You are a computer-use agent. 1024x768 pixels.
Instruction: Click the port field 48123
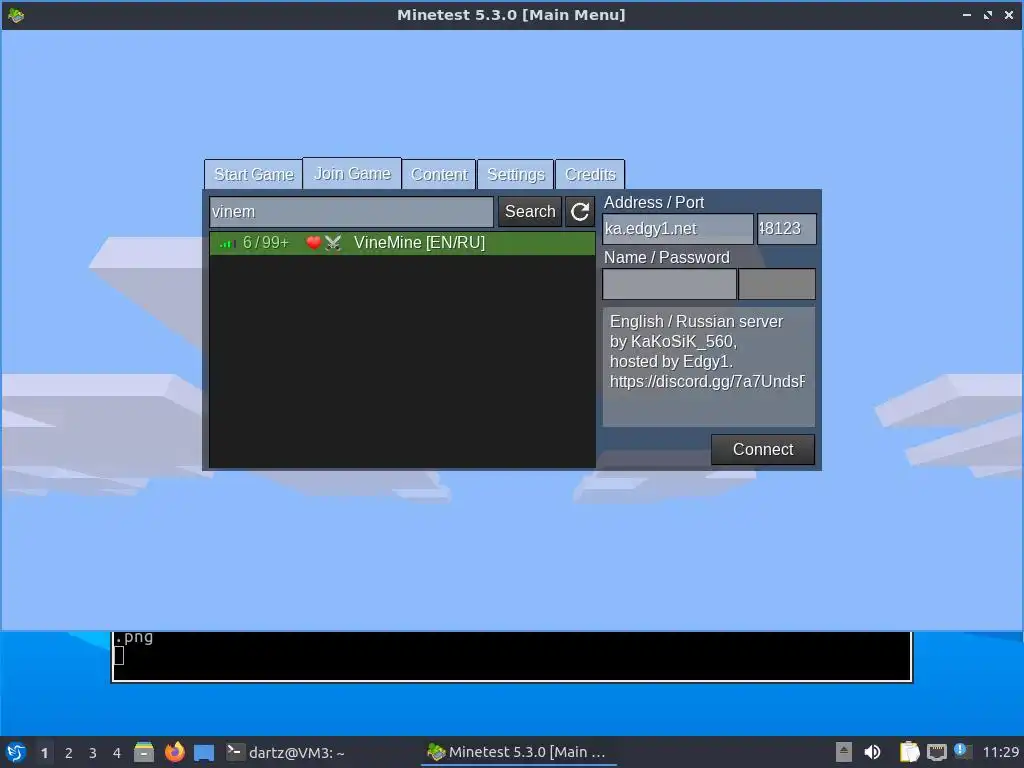[x=786, y=229]
